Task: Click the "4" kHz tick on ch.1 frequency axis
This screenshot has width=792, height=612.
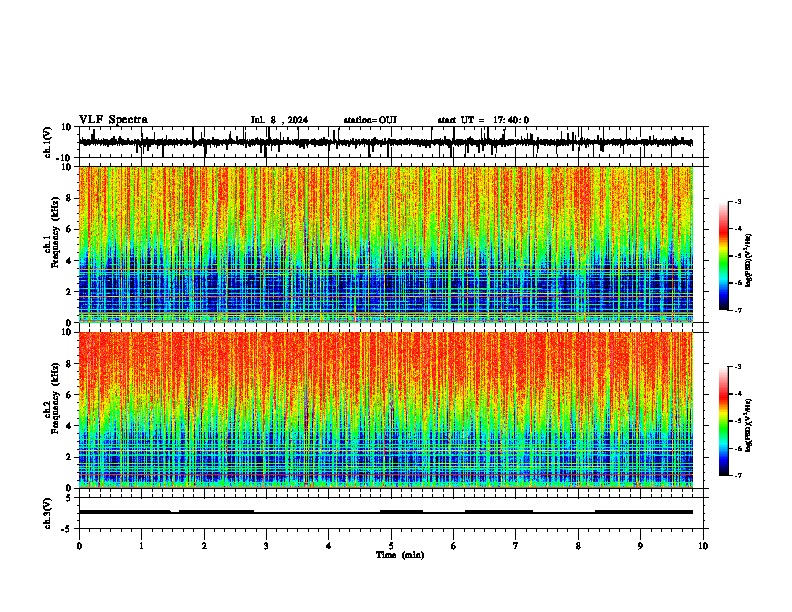Action: 68,261
